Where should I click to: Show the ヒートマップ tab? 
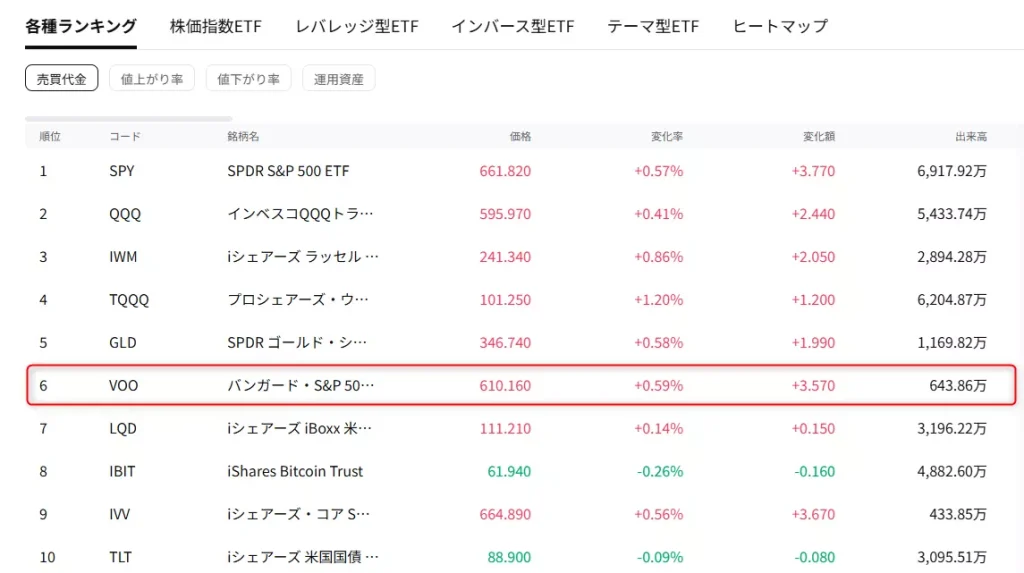780,26
